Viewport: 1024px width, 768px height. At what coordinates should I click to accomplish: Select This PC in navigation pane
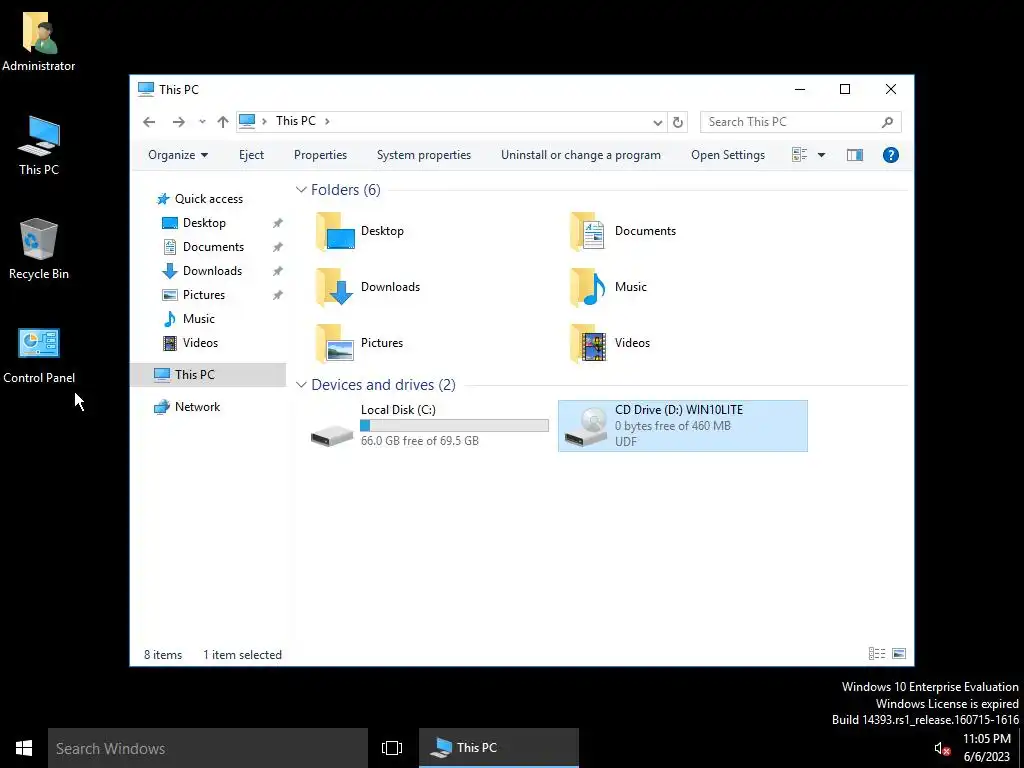click(208, 375)
